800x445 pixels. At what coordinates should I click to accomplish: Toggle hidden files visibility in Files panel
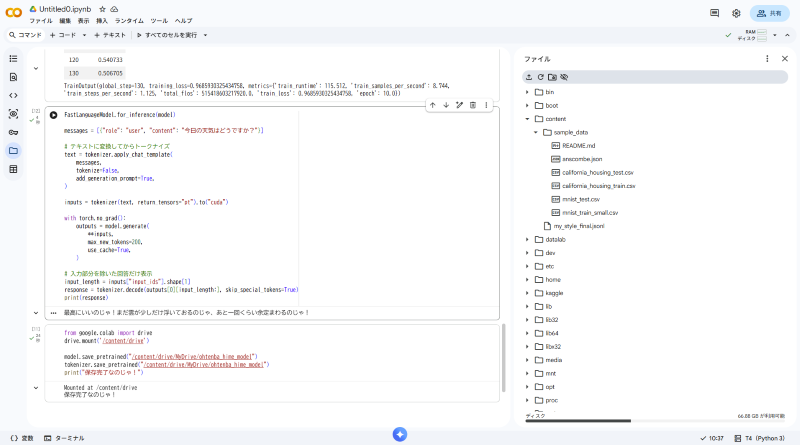pyautogui.click(x=564, y=76)
